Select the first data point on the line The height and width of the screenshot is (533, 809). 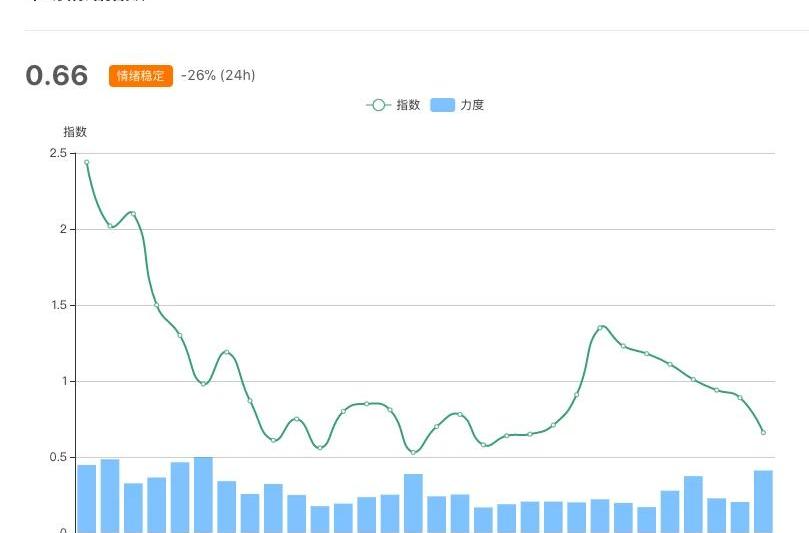point(86,162)
